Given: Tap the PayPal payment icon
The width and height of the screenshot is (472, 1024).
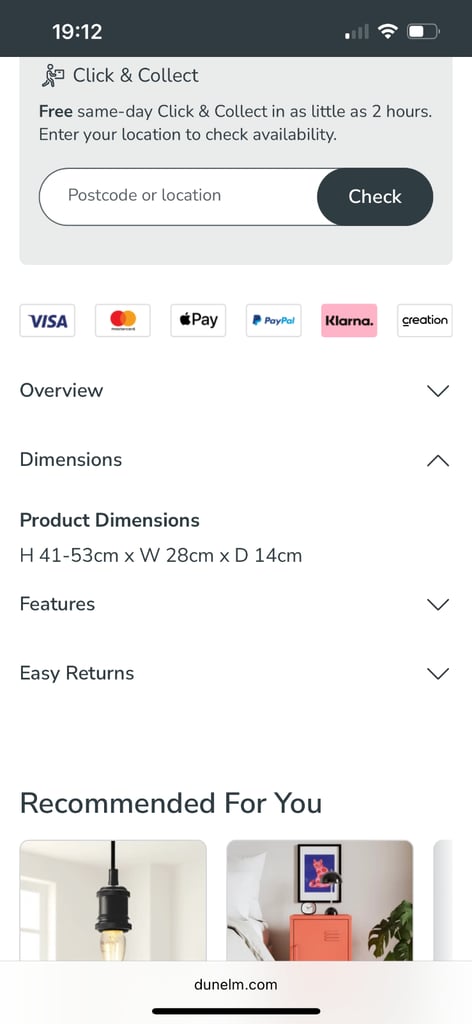Looking at the screenshot, I should tap(274, 321).
